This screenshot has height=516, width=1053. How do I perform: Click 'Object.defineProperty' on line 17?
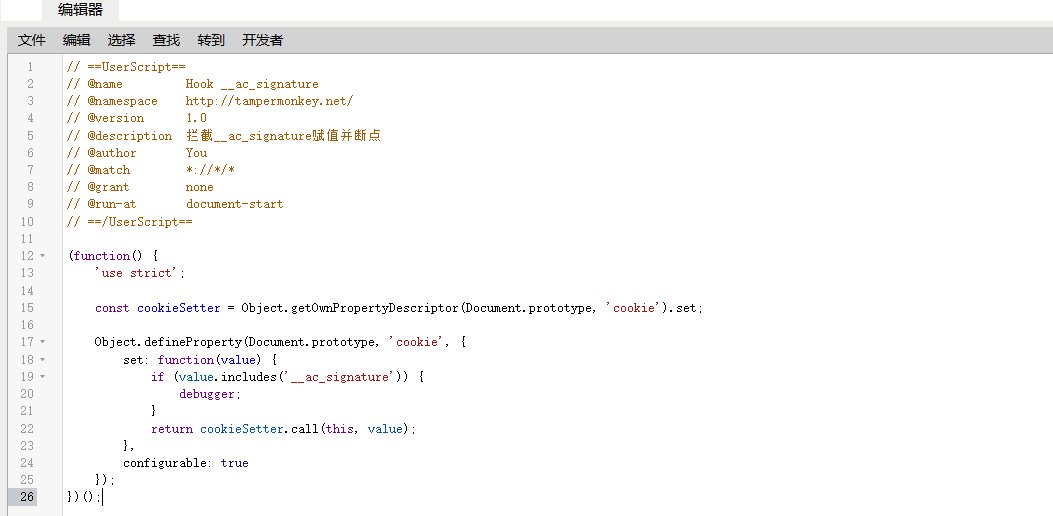[x=168, y=342]
